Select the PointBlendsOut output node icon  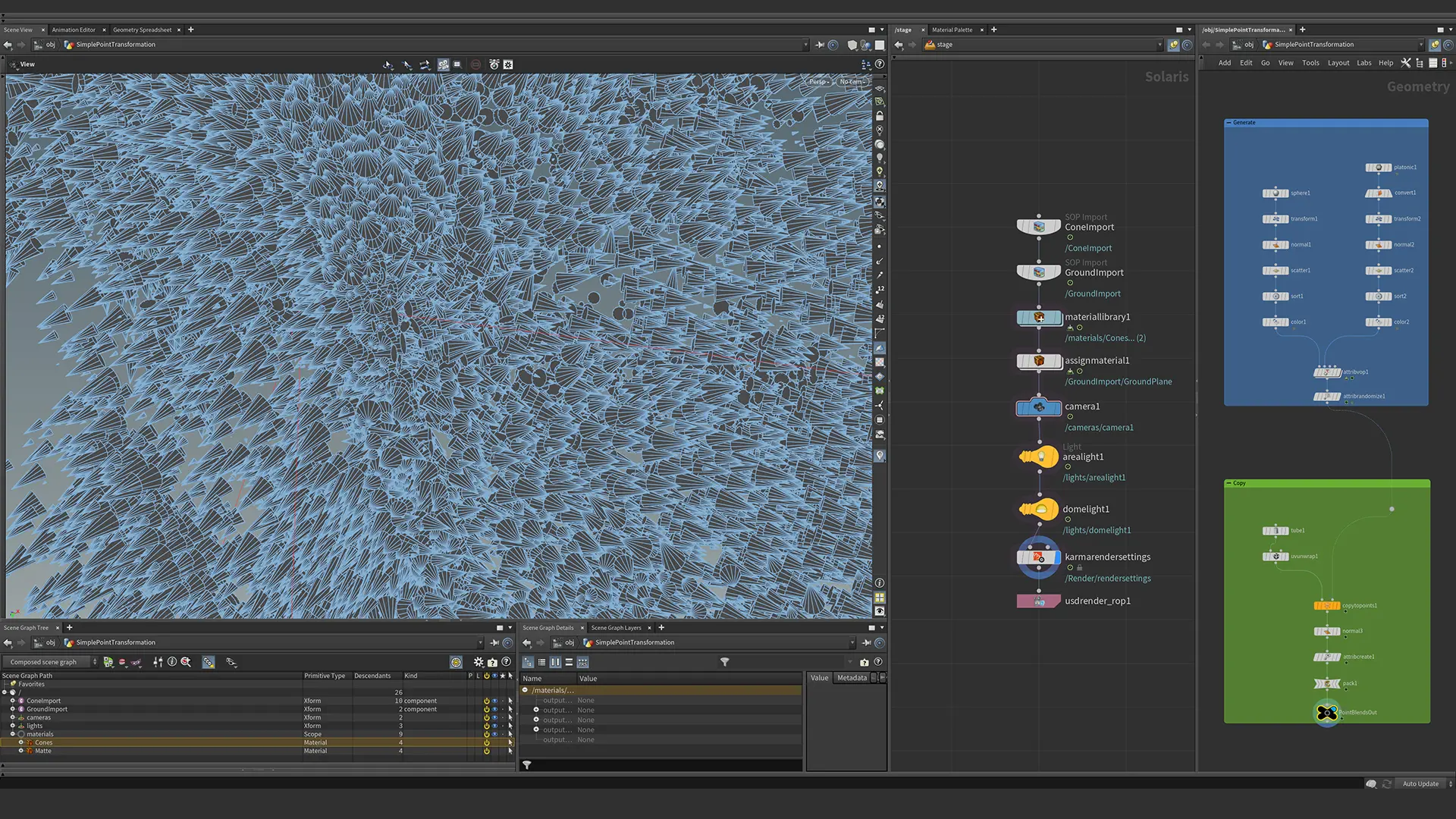1327,712
